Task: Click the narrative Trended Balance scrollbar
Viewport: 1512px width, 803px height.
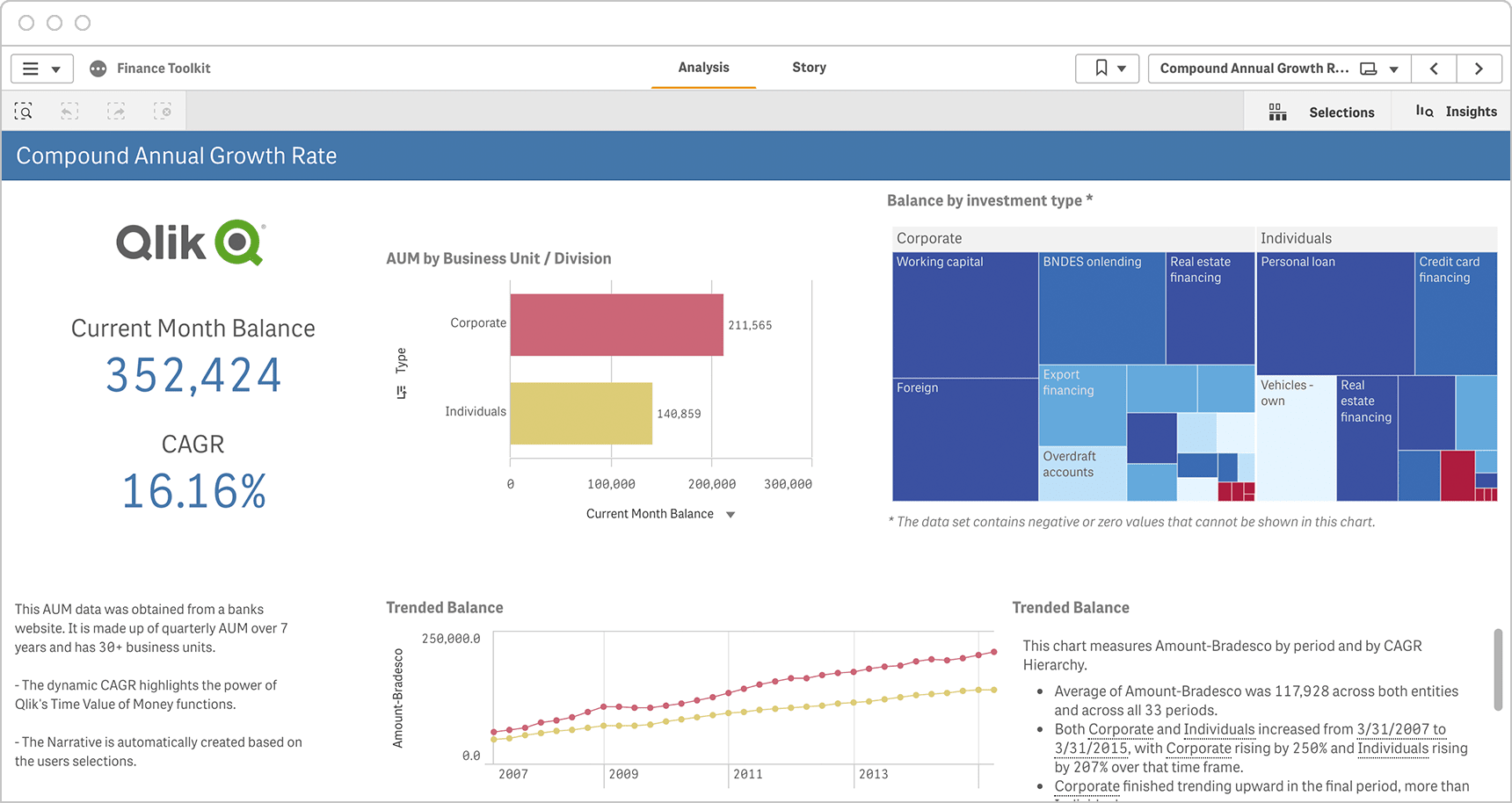Action: [1498, 669]
